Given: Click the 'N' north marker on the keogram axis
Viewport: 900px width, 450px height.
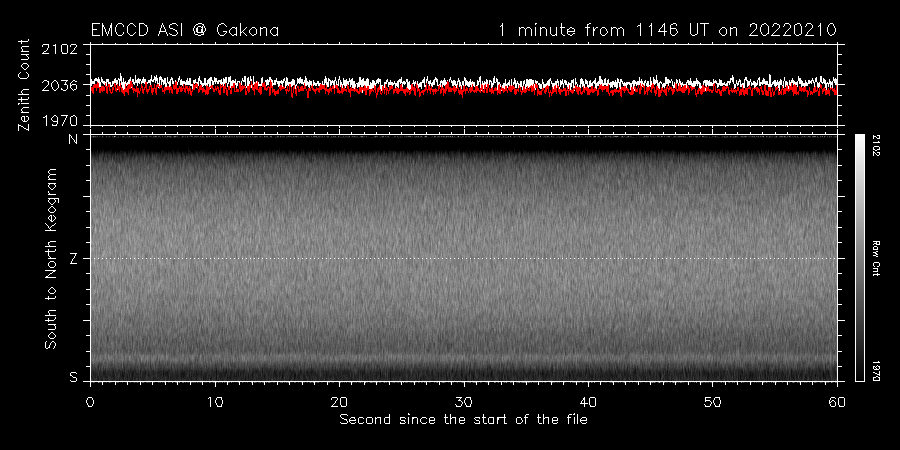Looking at the screenshot, I should click(73, 139).
